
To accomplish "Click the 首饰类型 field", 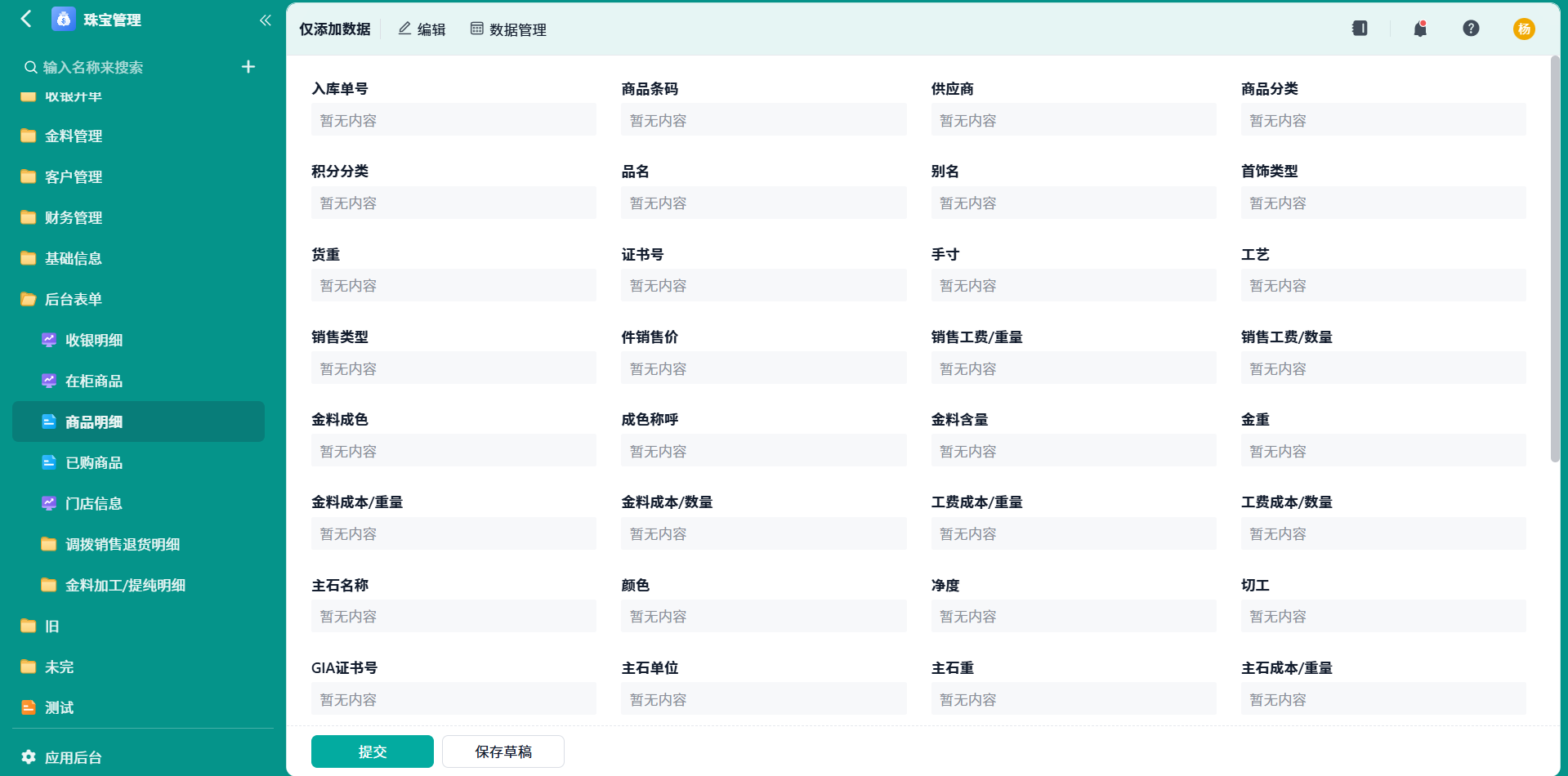I will (x=1383, y=203).
